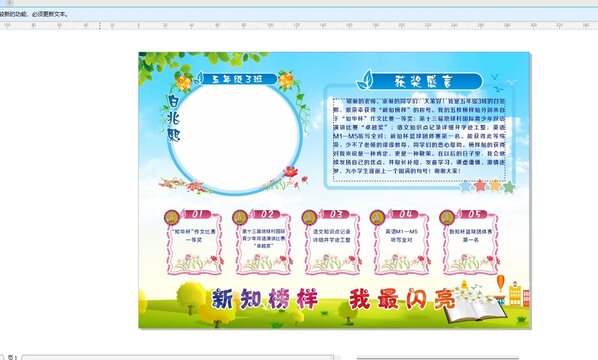Select the orange hot air balloon graphic
The height and width of the screenshot is (360, 598).
pyautogui.click(x=501, y=283)
